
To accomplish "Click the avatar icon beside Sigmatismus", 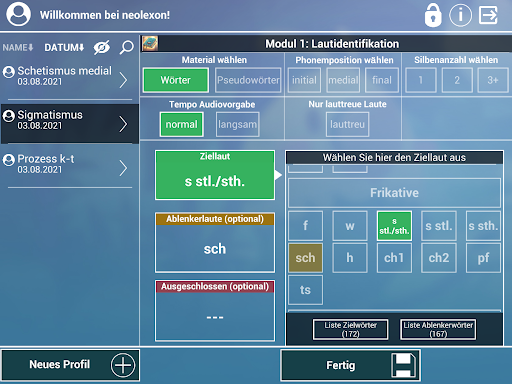I will tap(9, 116).
